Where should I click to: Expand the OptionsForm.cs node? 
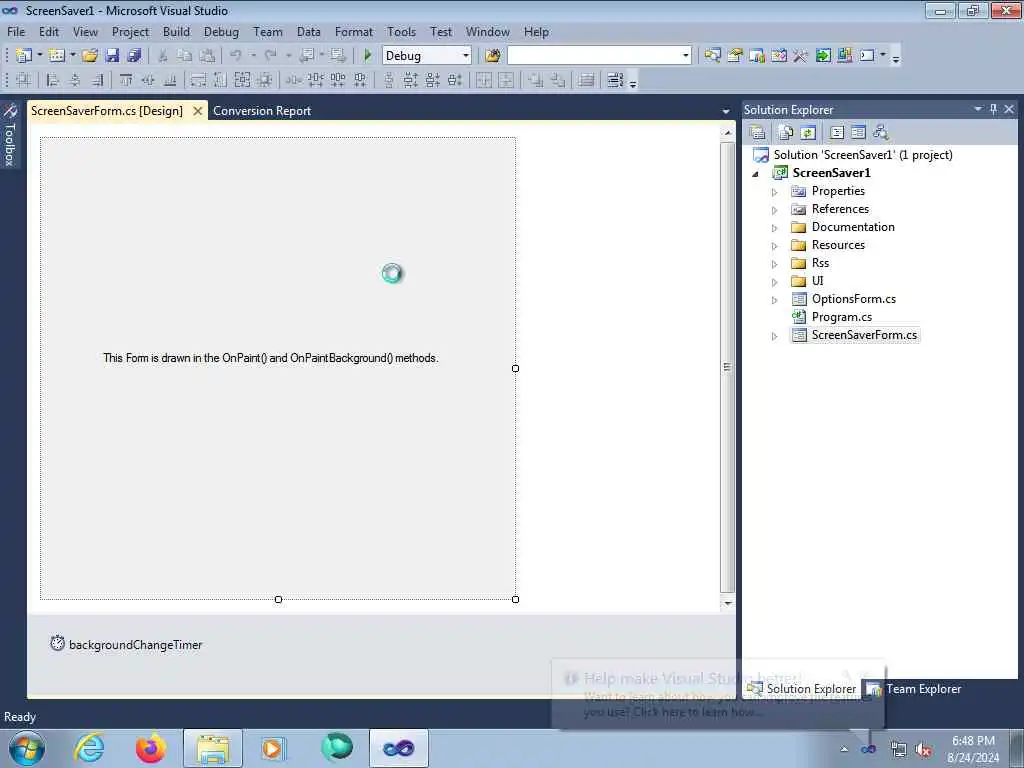pyautogui.click(x=775, y=300)
